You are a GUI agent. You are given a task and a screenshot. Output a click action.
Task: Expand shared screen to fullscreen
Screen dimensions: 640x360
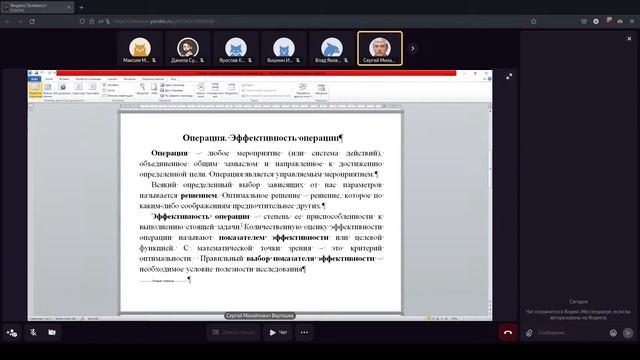pyautogui.click(x=509, y=76)
